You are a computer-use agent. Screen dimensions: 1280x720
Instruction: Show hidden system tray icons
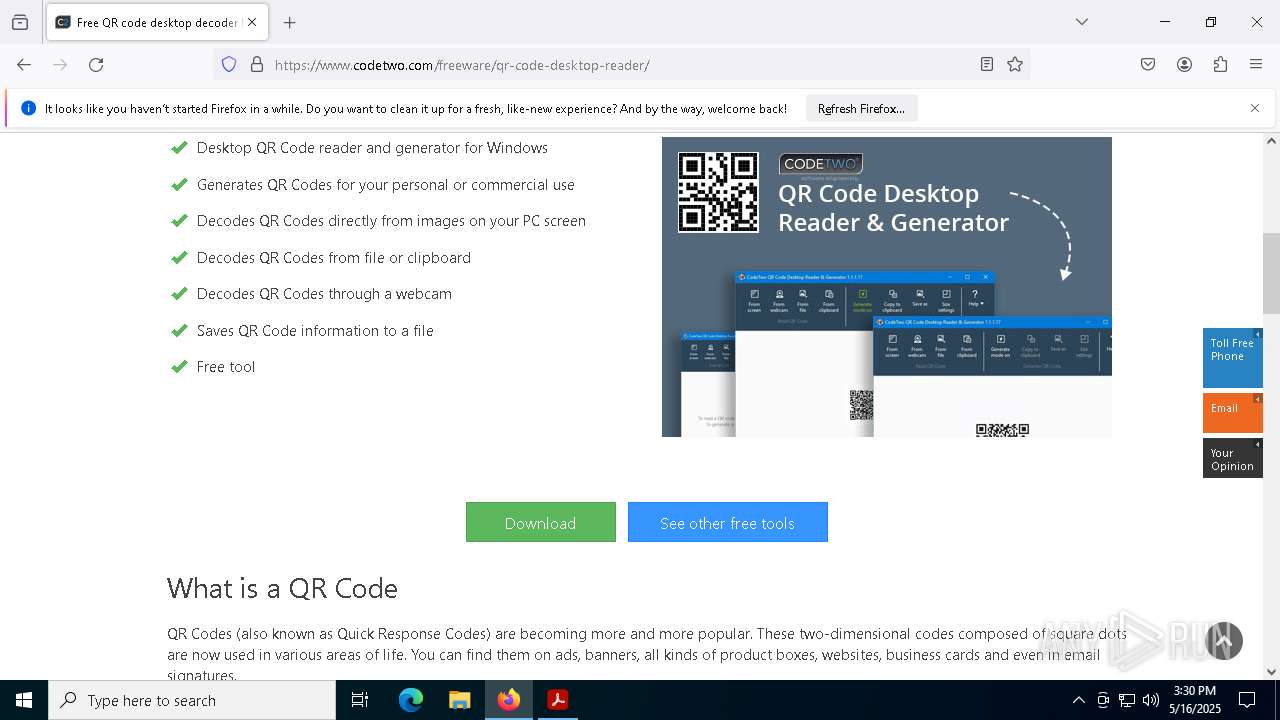point(1078,700)
